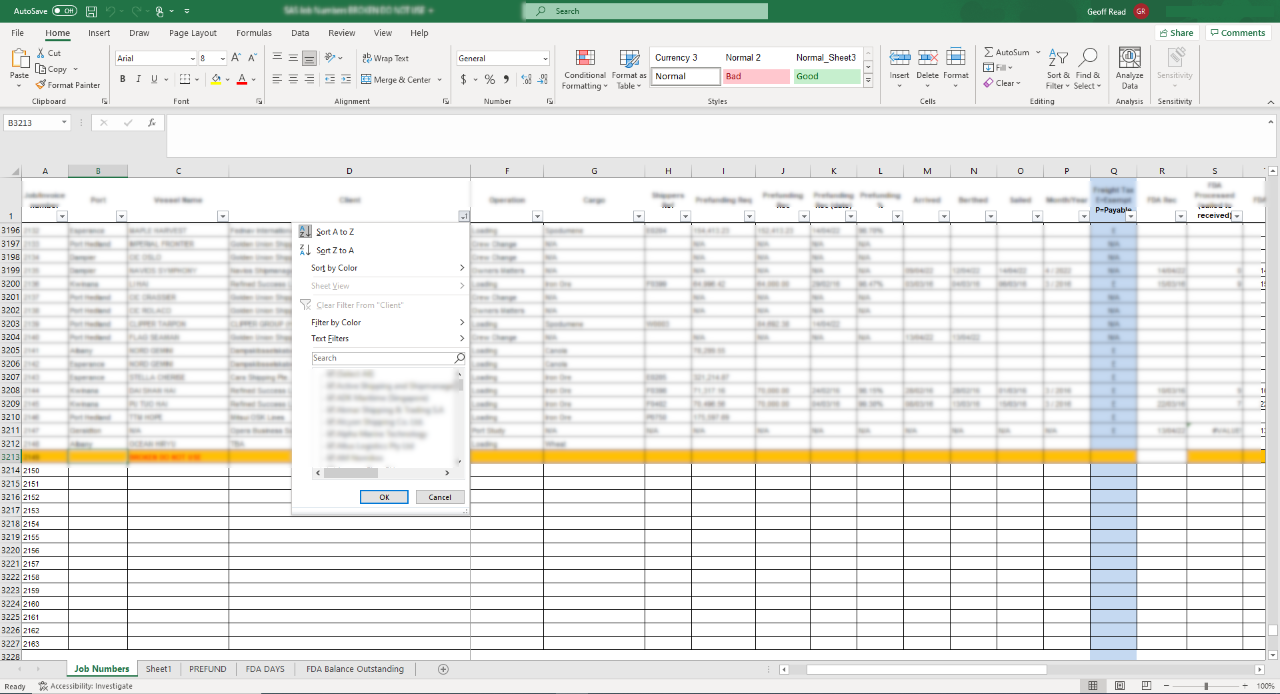
Task: Select Sort A to Z option
Action: point(335,232)
